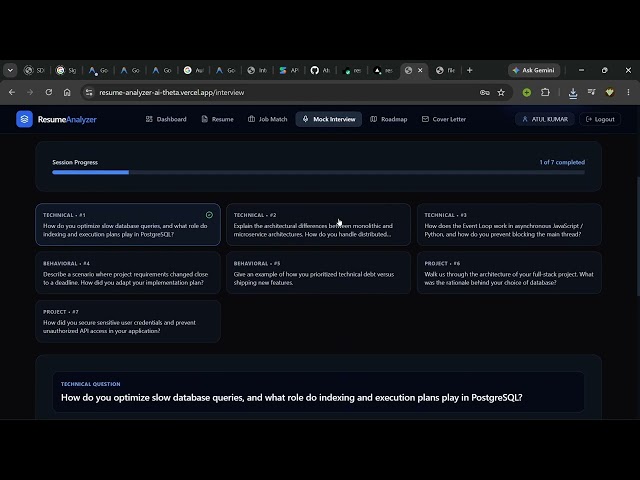The image size is (640, 480).
Task: Switch to the 'Int' globe tab
Action: click(x=257, y=70)
